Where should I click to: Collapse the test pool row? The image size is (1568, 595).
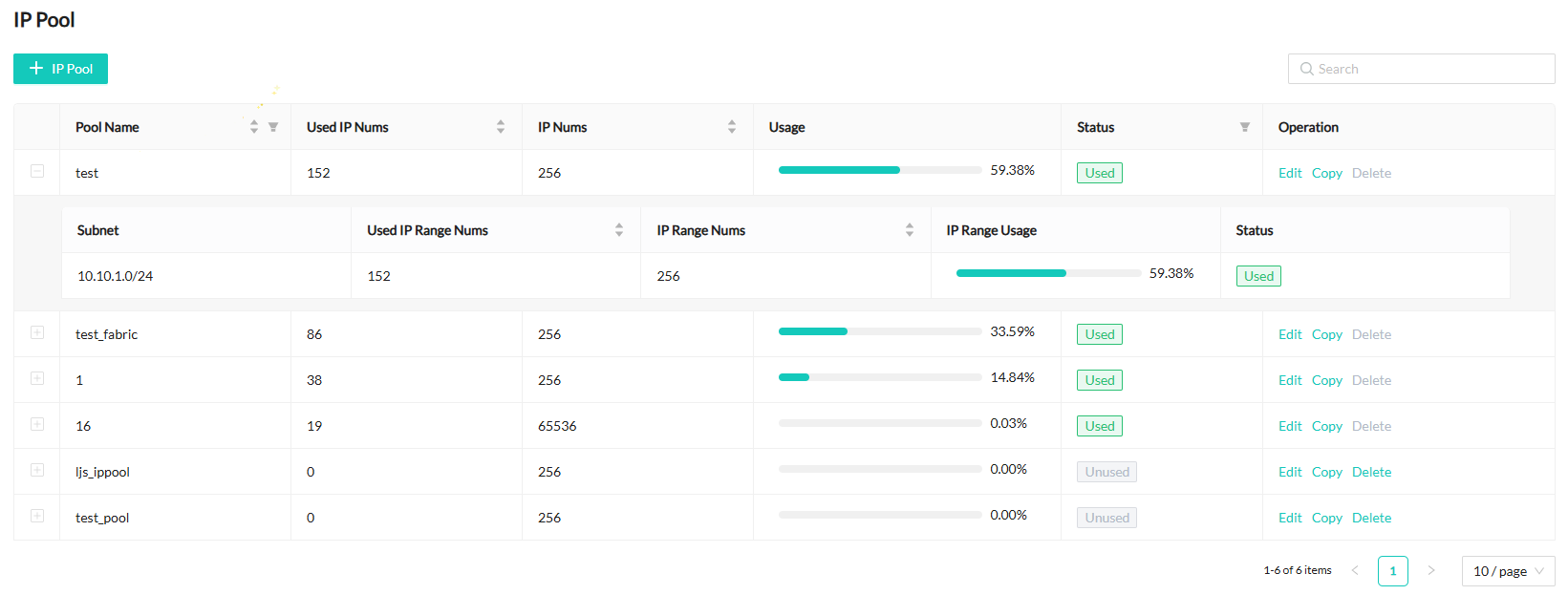[37, 171]
